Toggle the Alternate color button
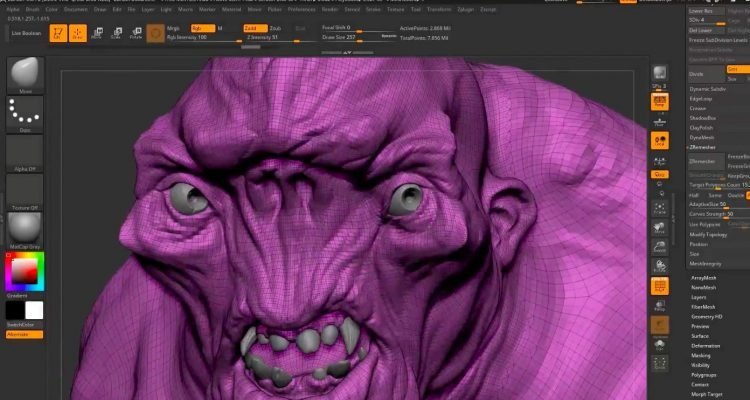Screen dimensions: 750x400 point(24,334)
